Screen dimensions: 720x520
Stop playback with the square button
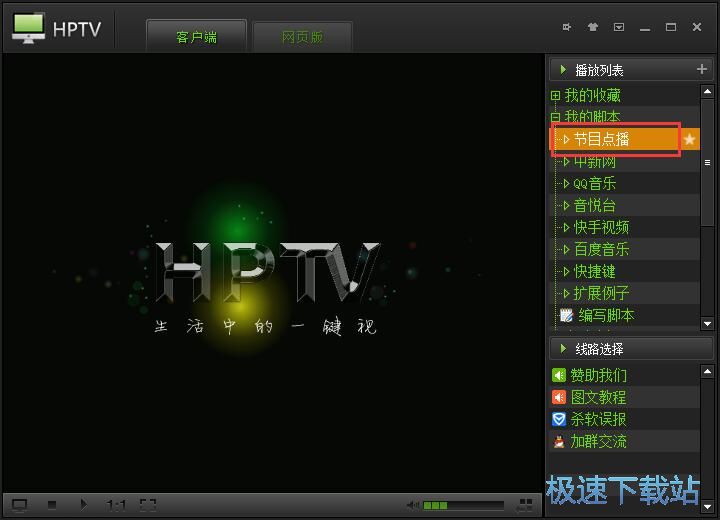click(52, 505)
